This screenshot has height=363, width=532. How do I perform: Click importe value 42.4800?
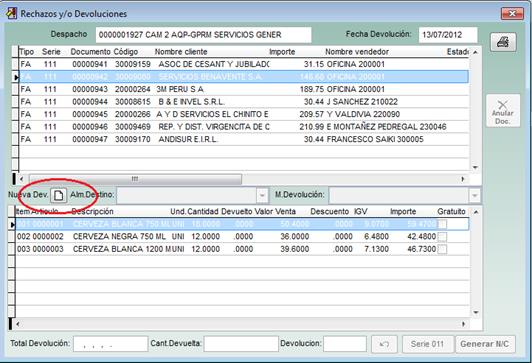(421, 236)
